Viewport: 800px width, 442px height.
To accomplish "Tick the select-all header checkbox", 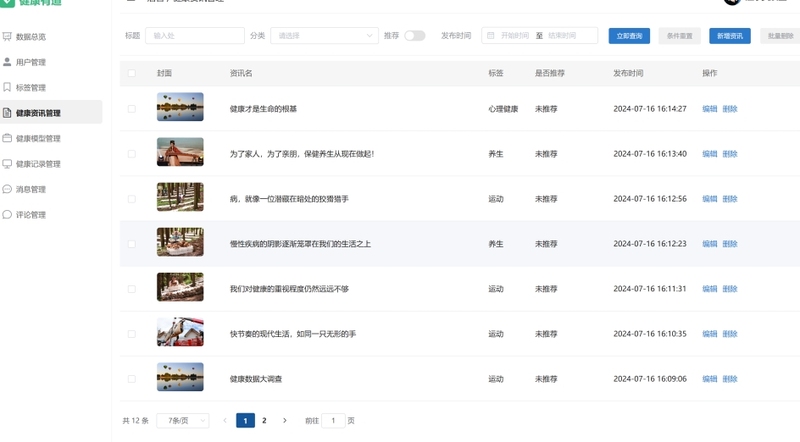I will [x=132, y=73].
